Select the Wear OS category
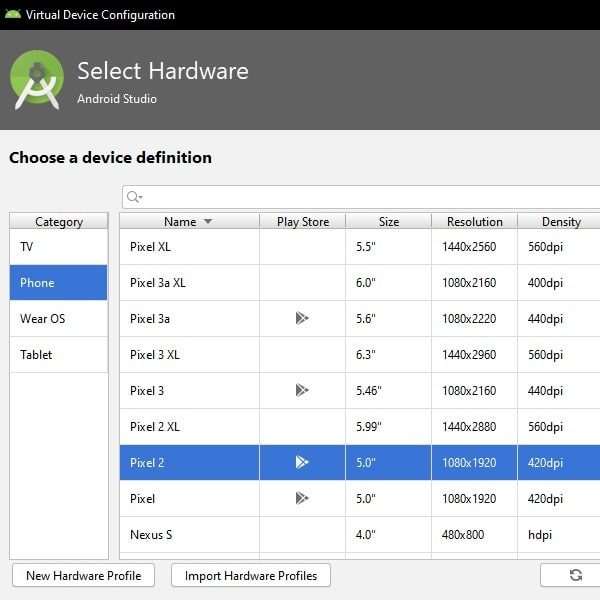The height and width of the screenshot is (600, 600). coord(59,318)
